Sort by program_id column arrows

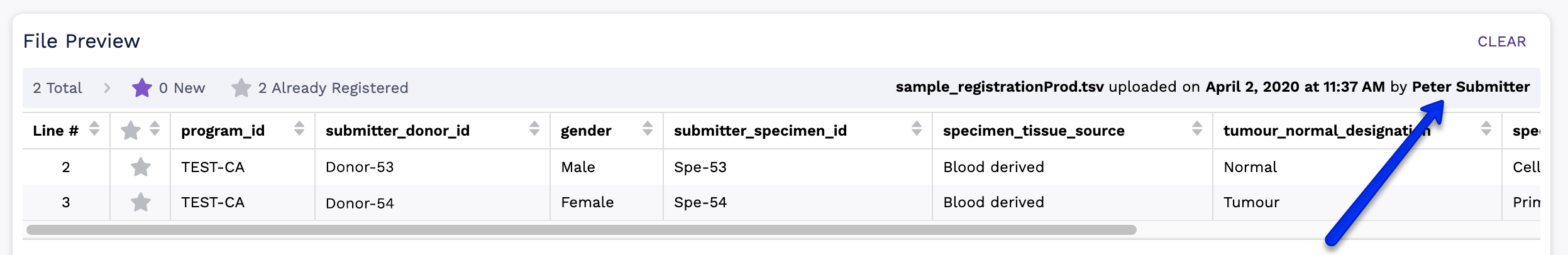click(x=299, y=129)
